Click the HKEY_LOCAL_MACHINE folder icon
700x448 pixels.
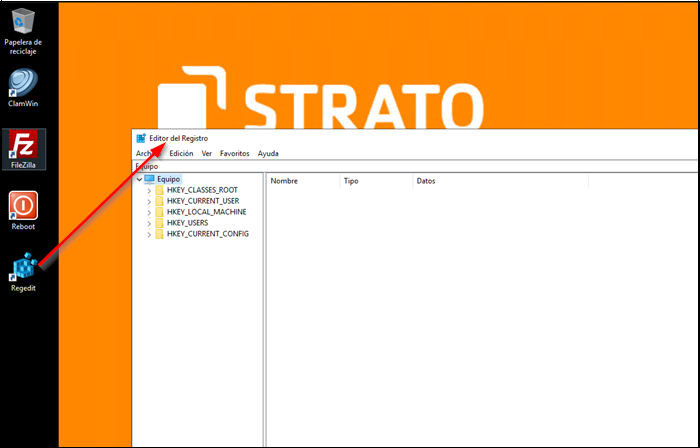click(x=159, y=212)
